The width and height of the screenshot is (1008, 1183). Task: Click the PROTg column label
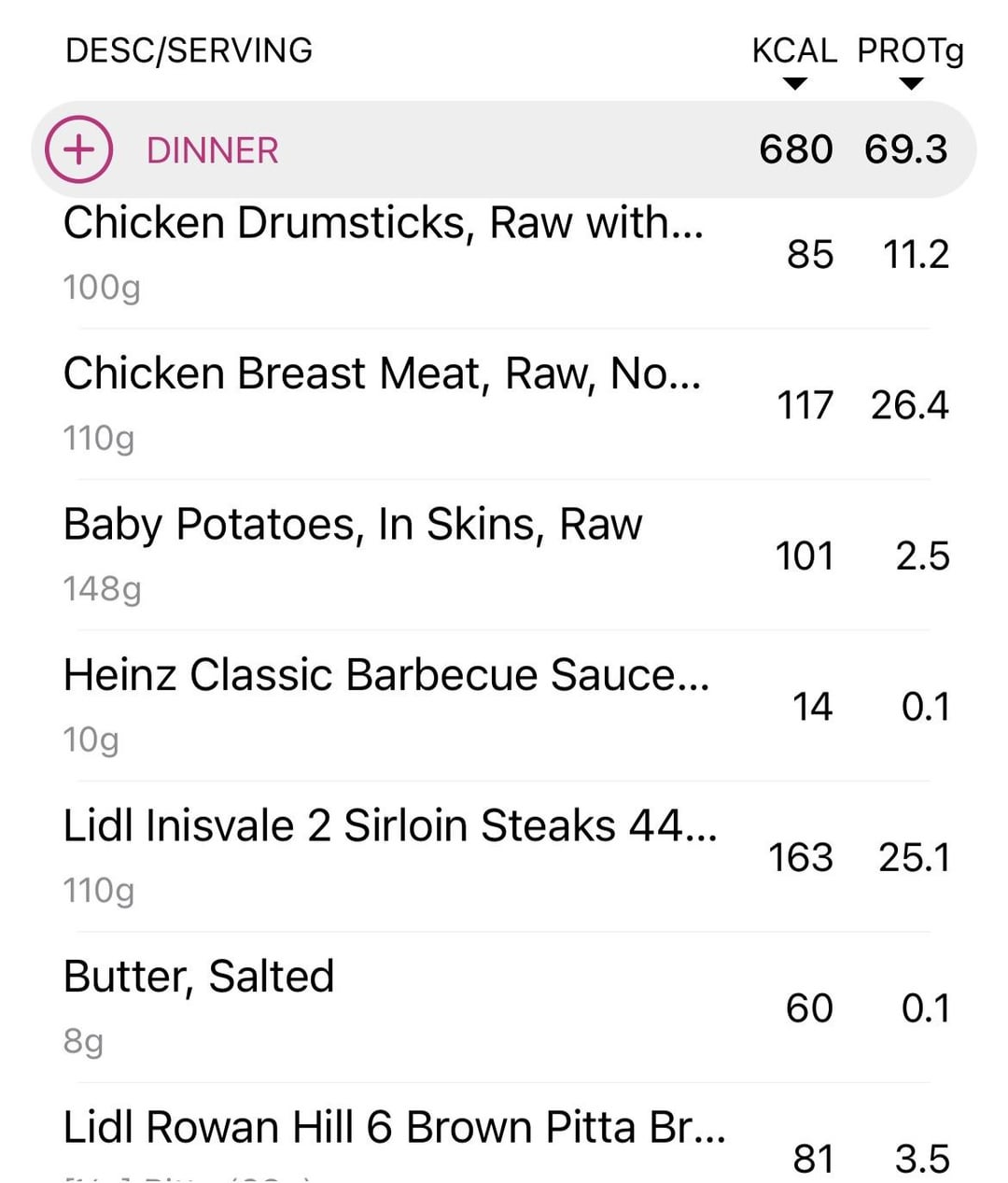click(911, 51)
